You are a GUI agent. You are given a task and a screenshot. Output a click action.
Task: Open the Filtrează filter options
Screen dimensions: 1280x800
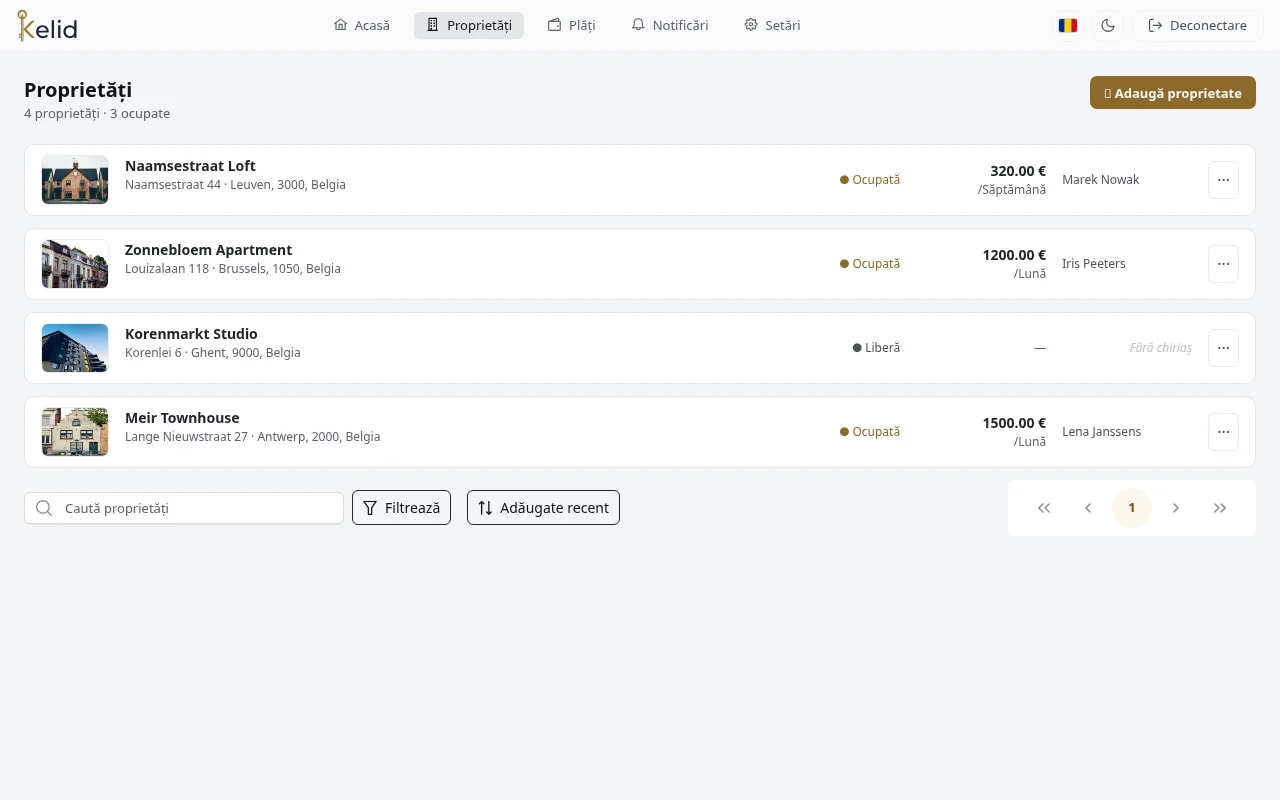point(401,508)
